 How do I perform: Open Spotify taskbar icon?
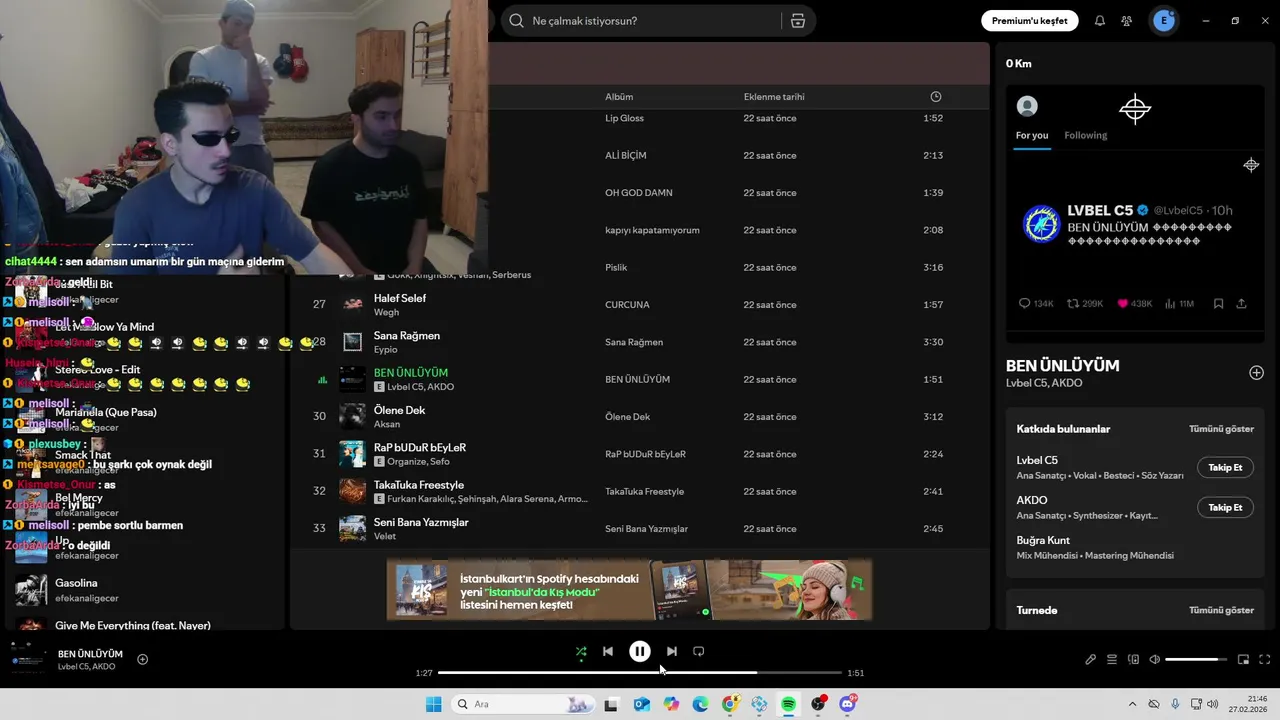coord(789,704)
